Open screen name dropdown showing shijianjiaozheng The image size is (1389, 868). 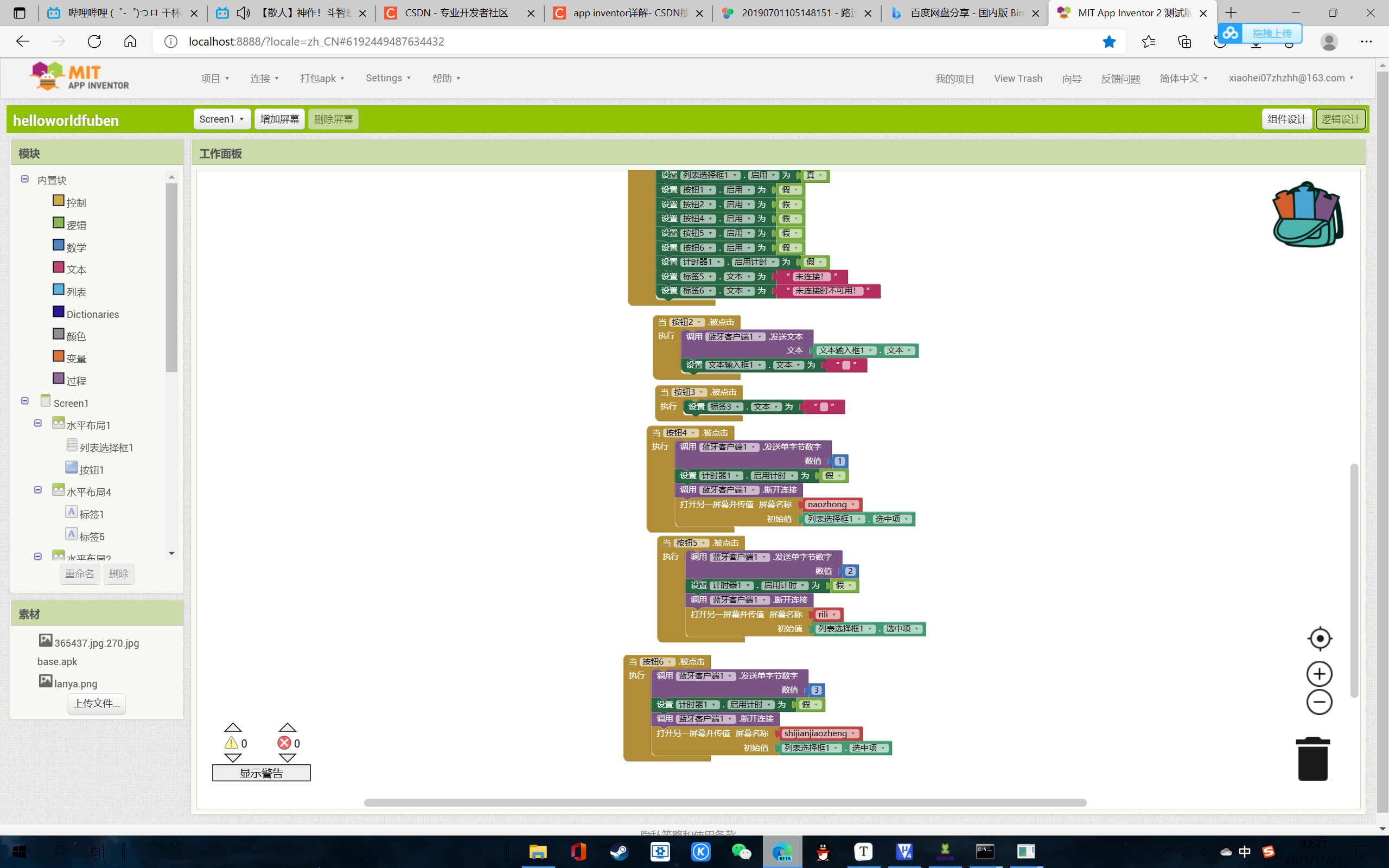click(x=820, y=733)
